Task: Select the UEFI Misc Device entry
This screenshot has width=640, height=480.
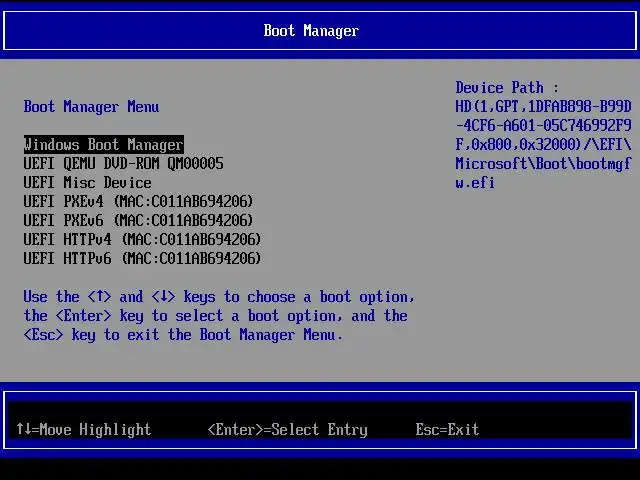Action: (87, 182)
